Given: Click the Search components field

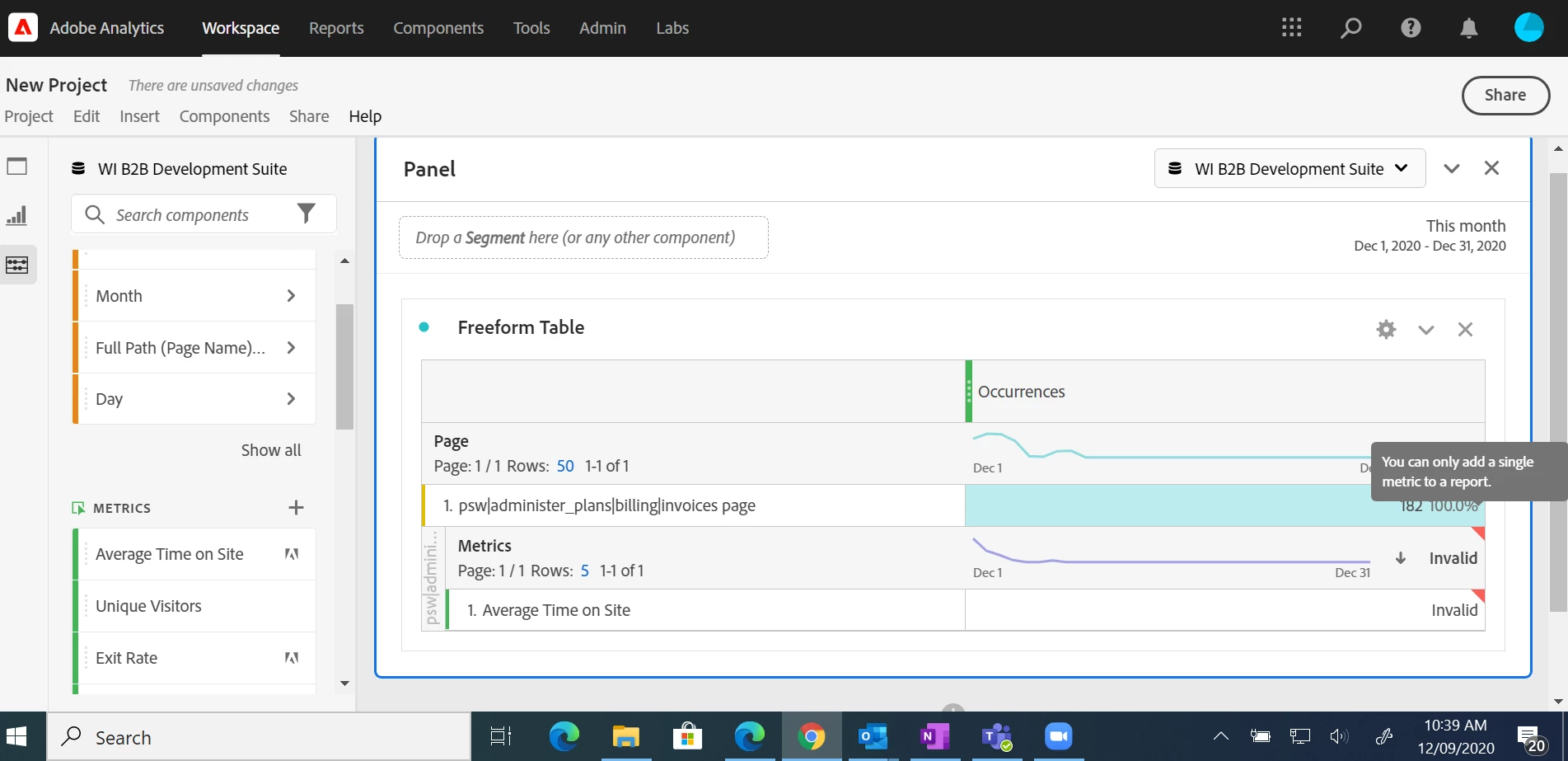Looking at the screenshot, I should (204, 214).
